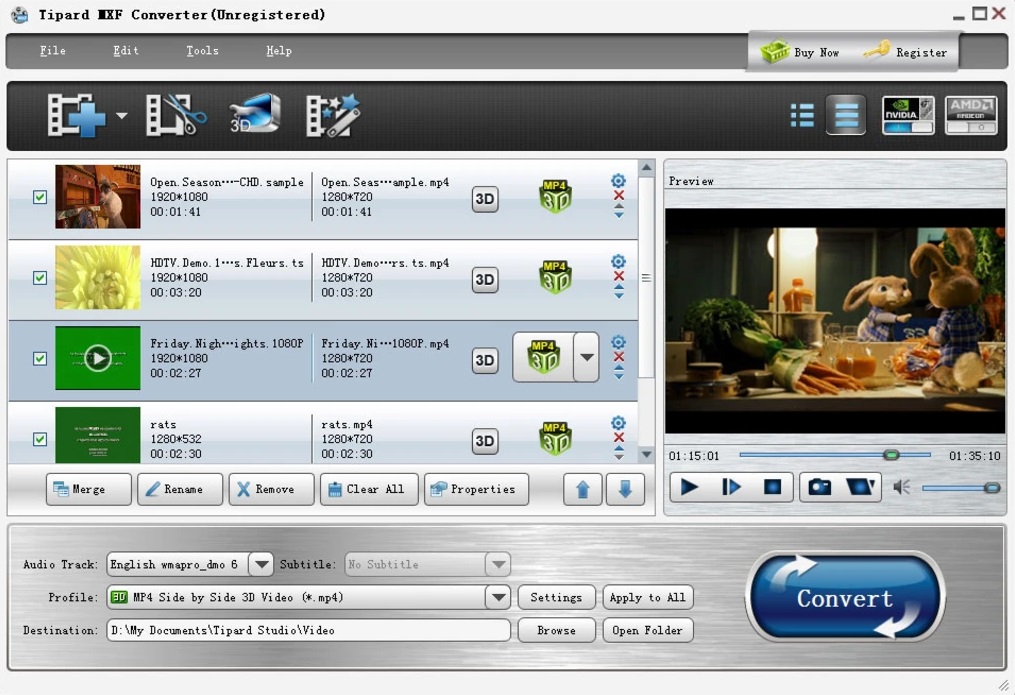
Task: Step to next frame in preview
Action: 731,487
